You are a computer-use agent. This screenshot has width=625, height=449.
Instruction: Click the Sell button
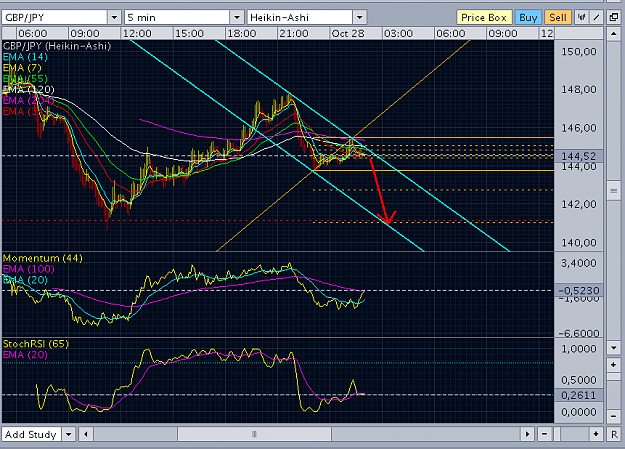coord(558,17)
